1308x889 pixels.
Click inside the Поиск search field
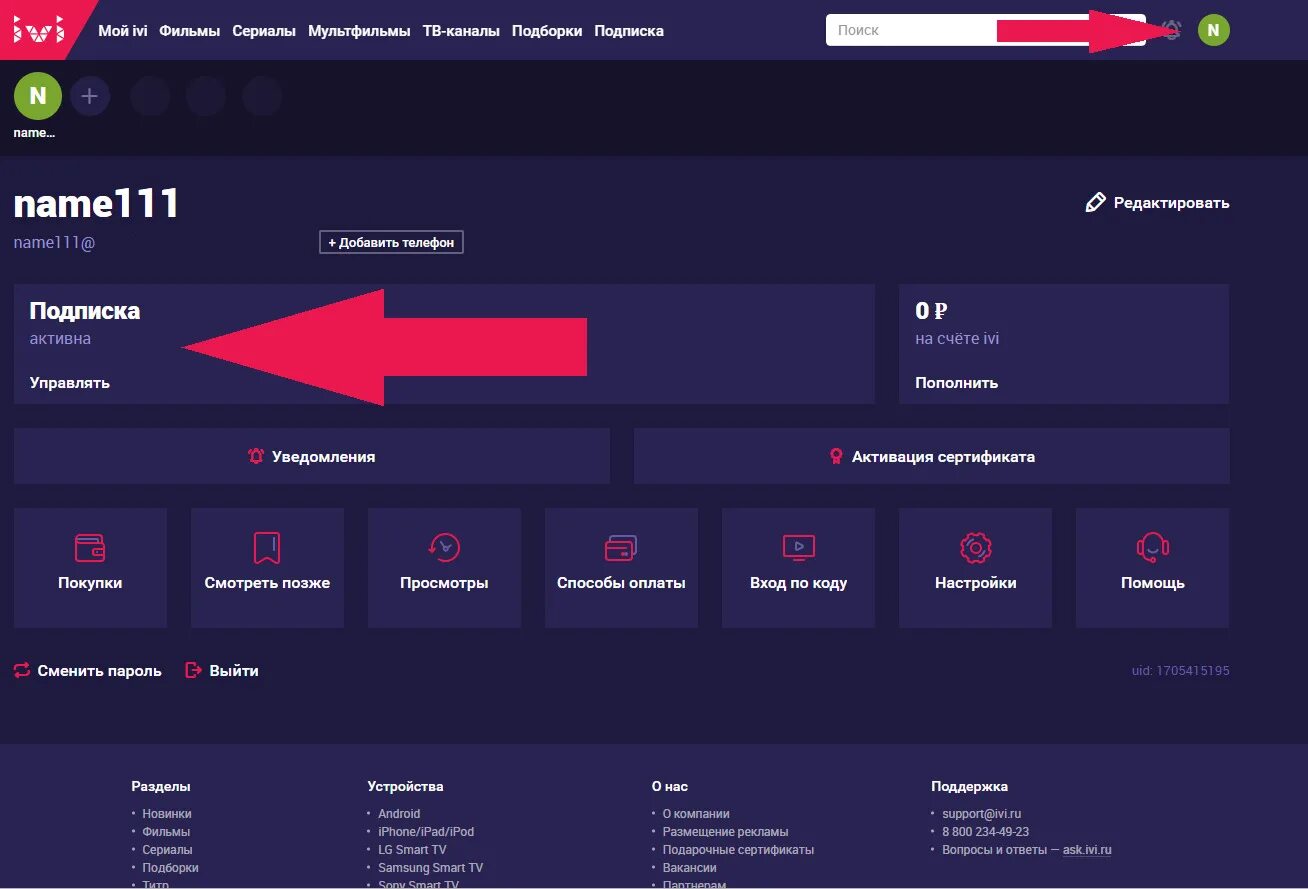[x=900, y=29]
